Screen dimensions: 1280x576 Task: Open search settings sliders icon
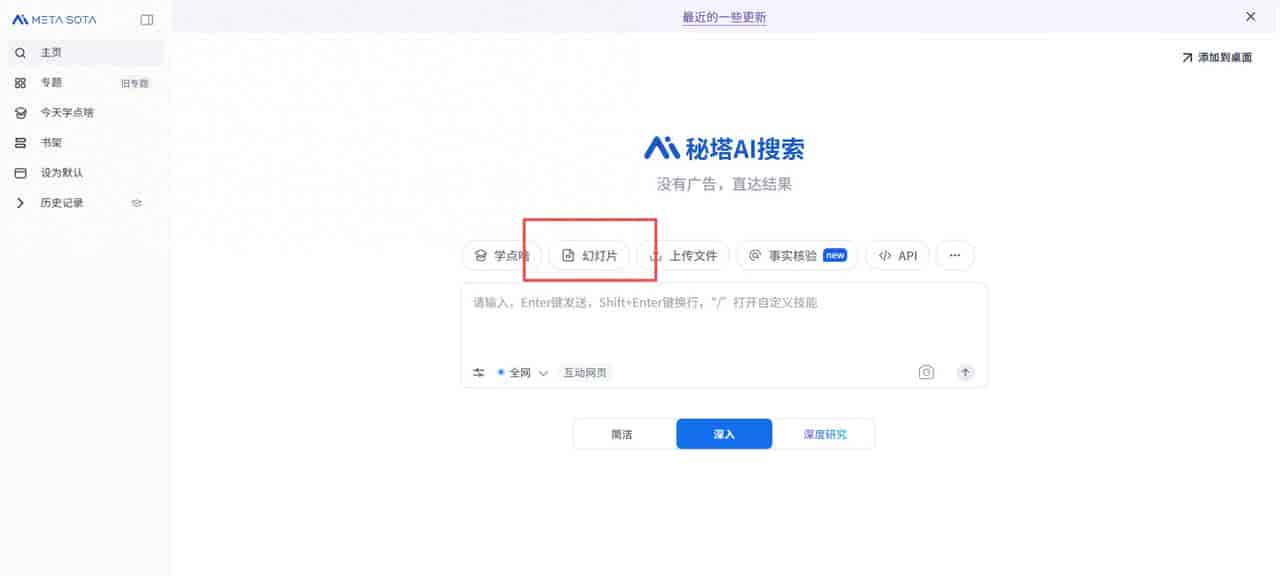point(479,373)
